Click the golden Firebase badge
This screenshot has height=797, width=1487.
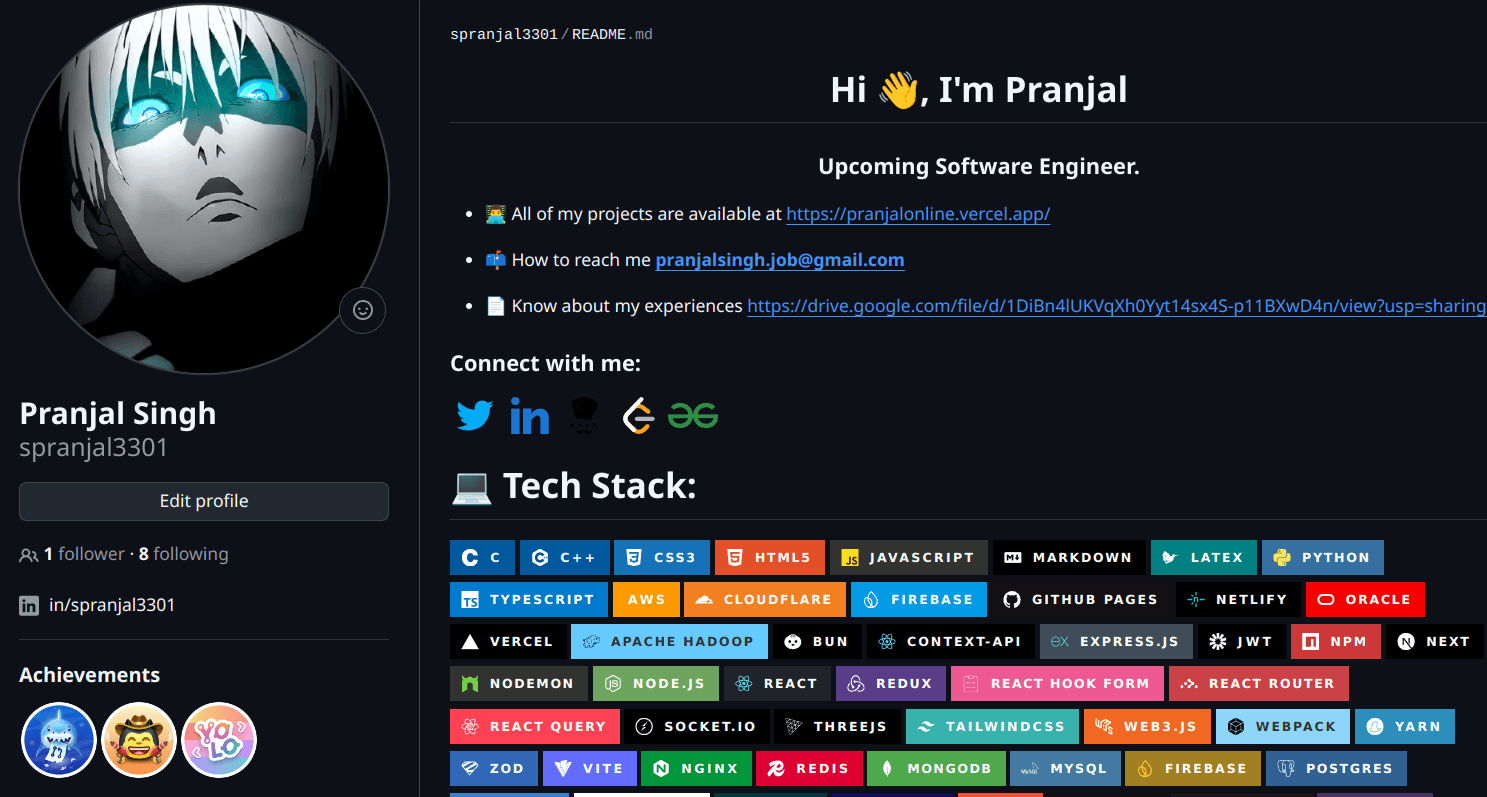[x=1193, y=768]
